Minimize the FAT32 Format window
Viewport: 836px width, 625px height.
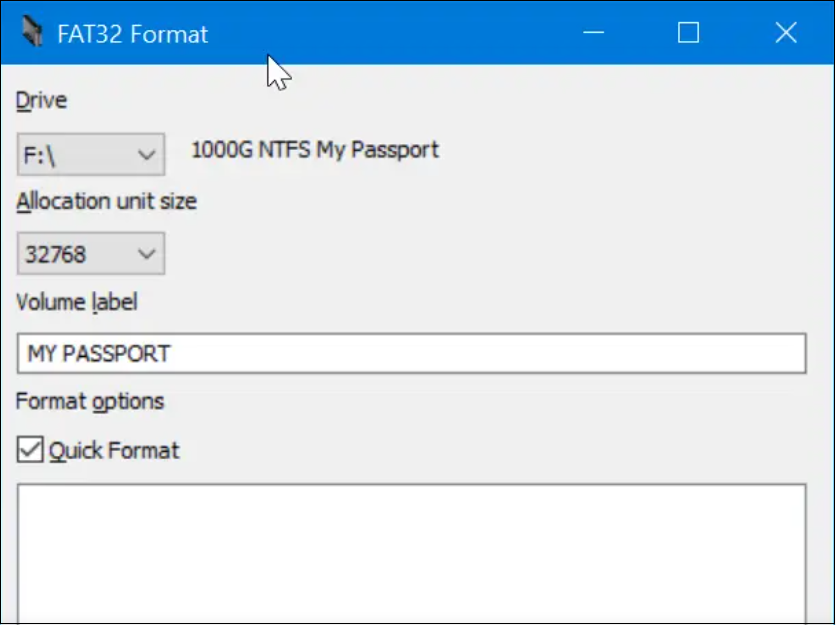click(594, 33)
